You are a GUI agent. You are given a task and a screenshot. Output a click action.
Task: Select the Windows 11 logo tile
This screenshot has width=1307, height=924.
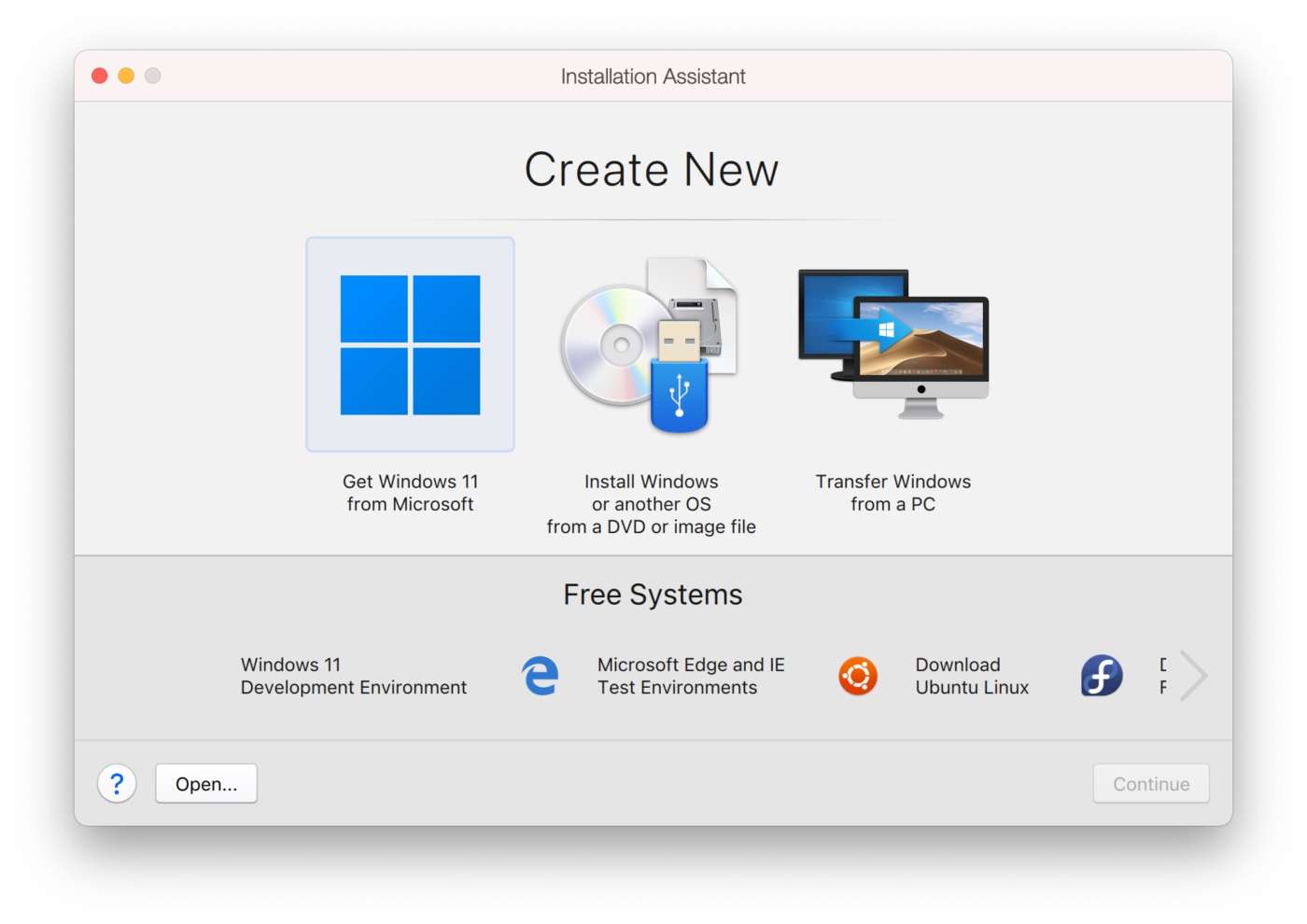tap(410, 344)
